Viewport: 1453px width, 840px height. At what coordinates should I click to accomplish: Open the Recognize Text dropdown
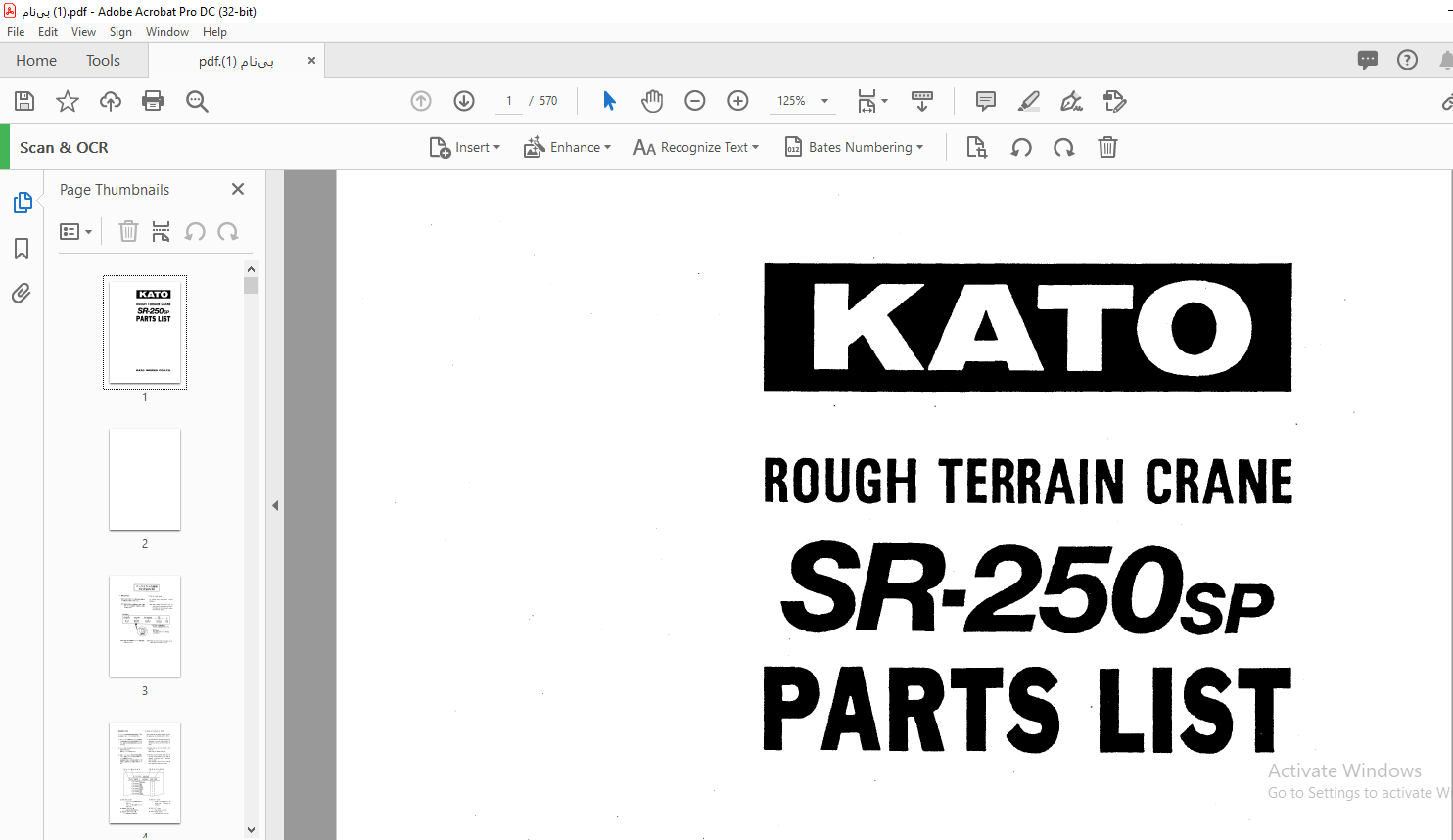tap(696, 147)
